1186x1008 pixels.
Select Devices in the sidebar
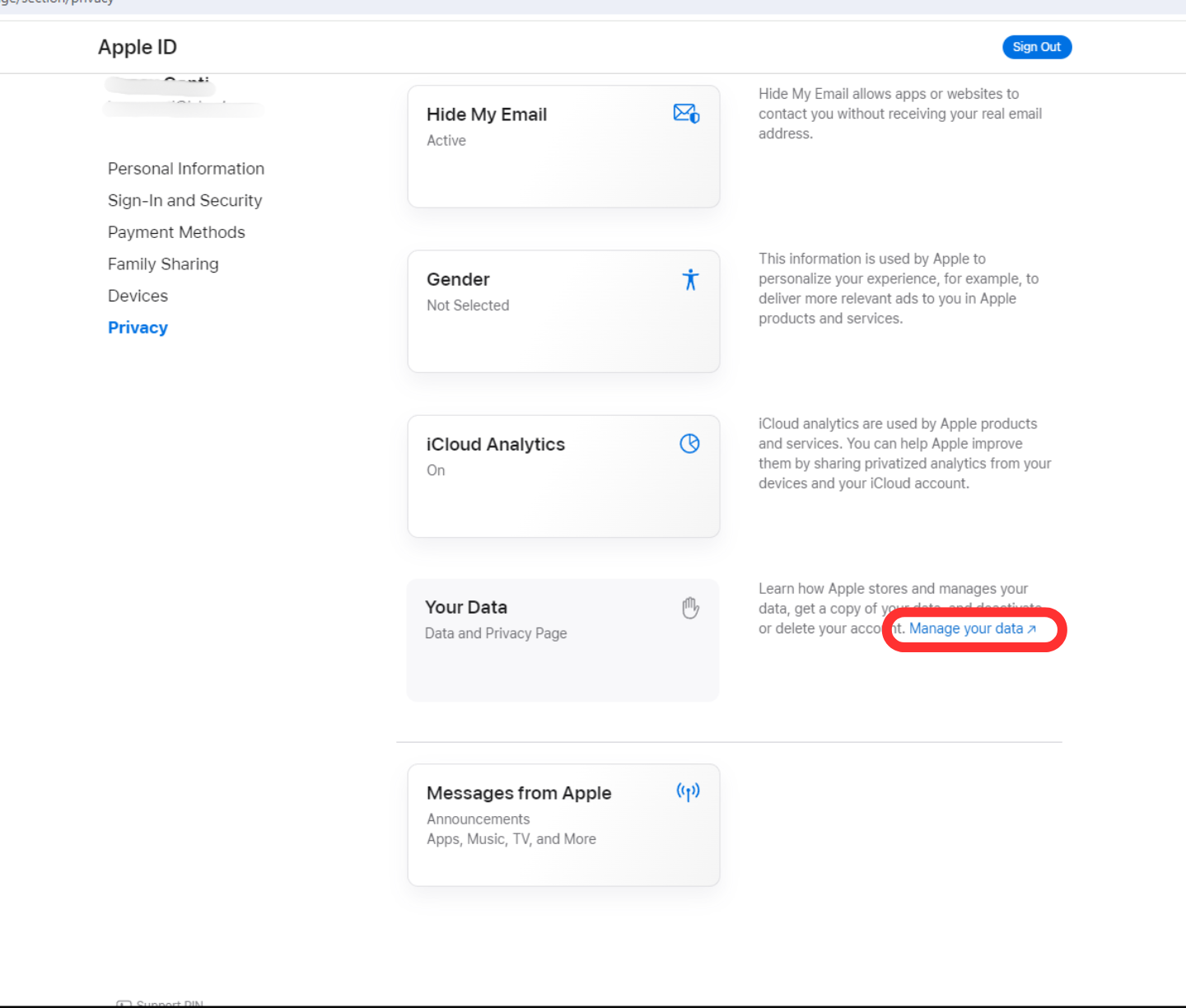click(138, 296)
